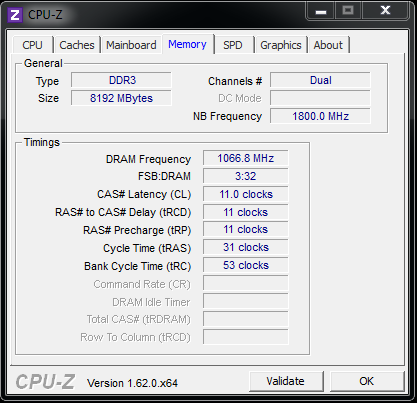Click the 8192 MBytes size field

click(121, 98)
